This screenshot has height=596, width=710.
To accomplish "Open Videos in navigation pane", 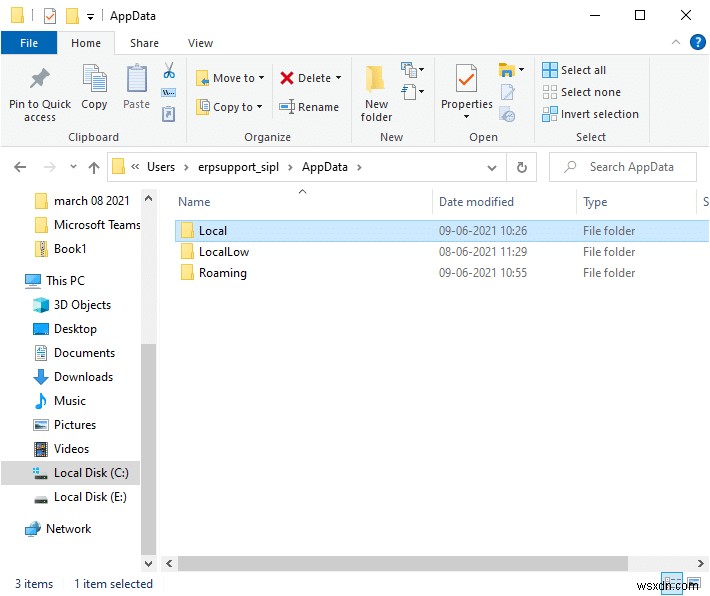I will [x=62, y=449].
